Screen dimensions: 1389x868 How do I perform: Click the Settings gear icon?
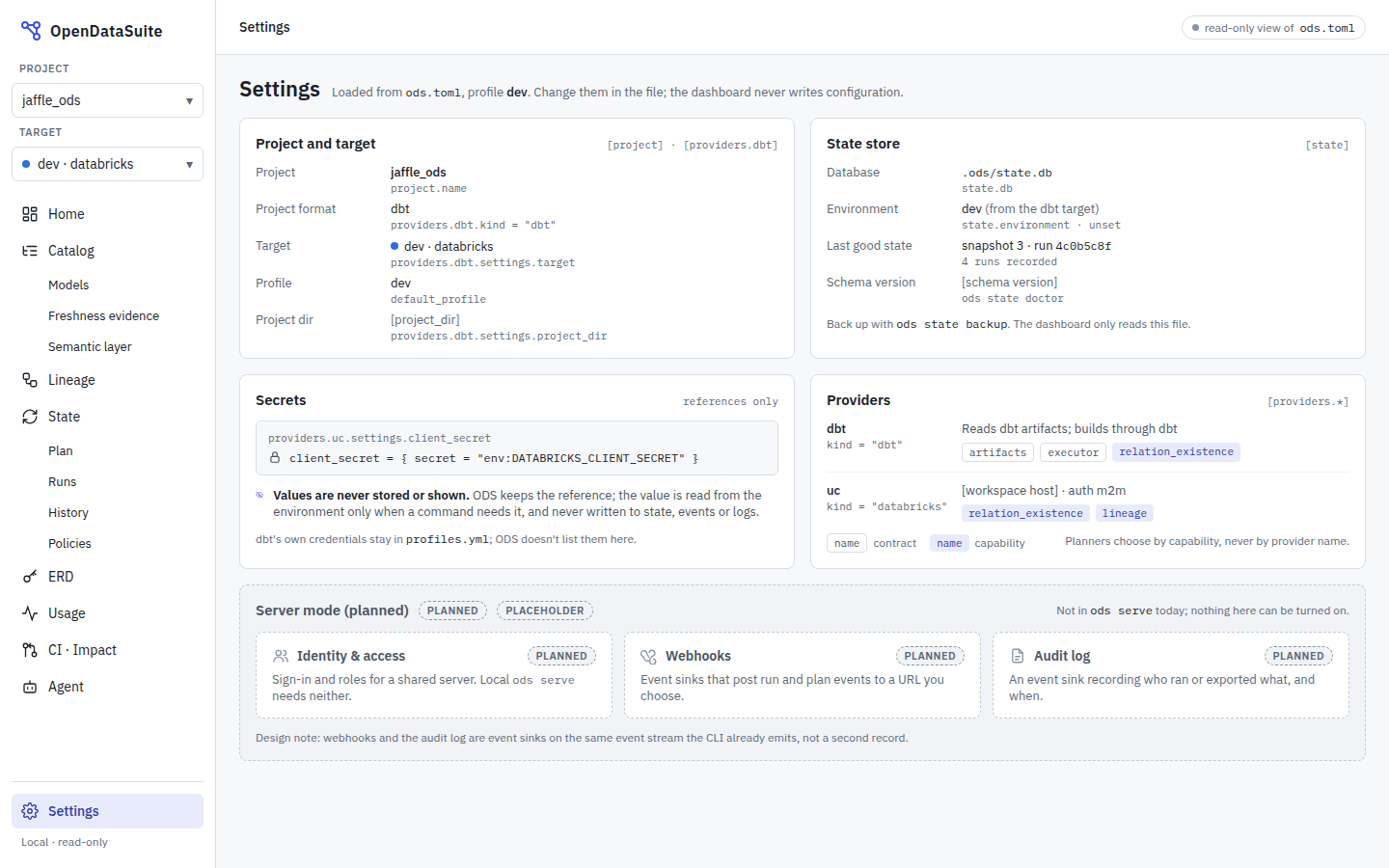click(x=30, y=811)
